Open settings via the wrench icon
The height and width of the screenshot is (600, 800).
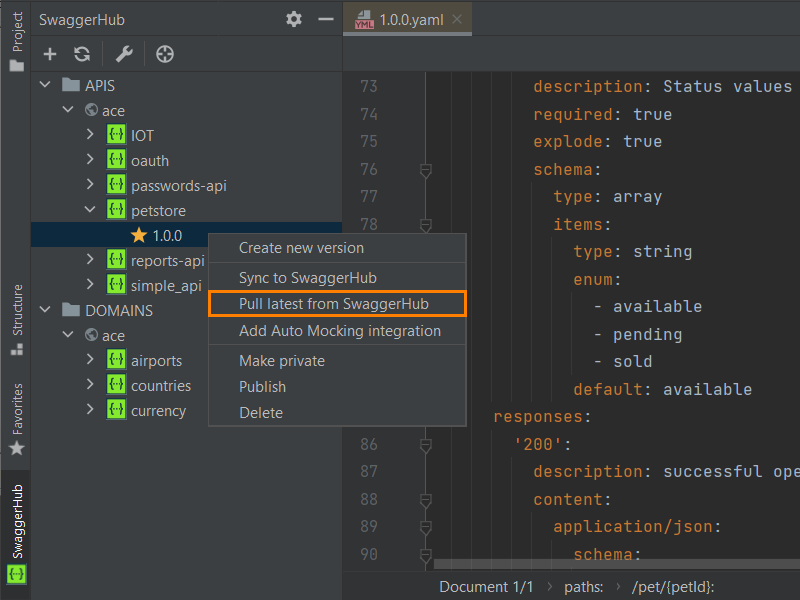coord(124,54)
